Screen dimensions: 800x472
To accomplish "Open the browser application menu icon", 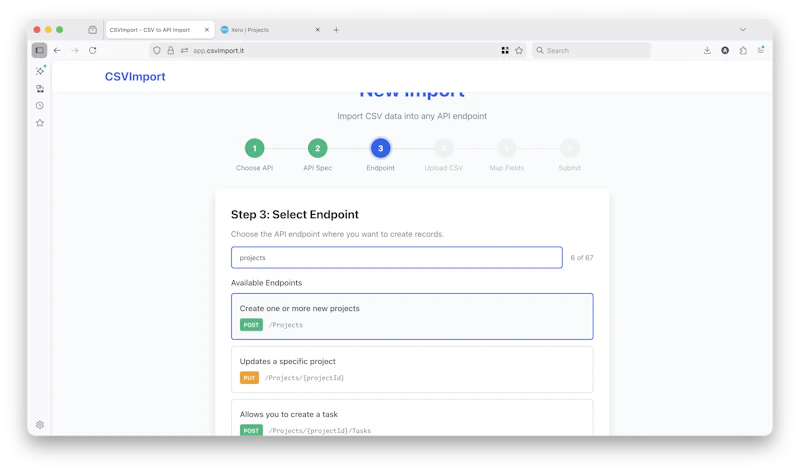I will 761,51.
